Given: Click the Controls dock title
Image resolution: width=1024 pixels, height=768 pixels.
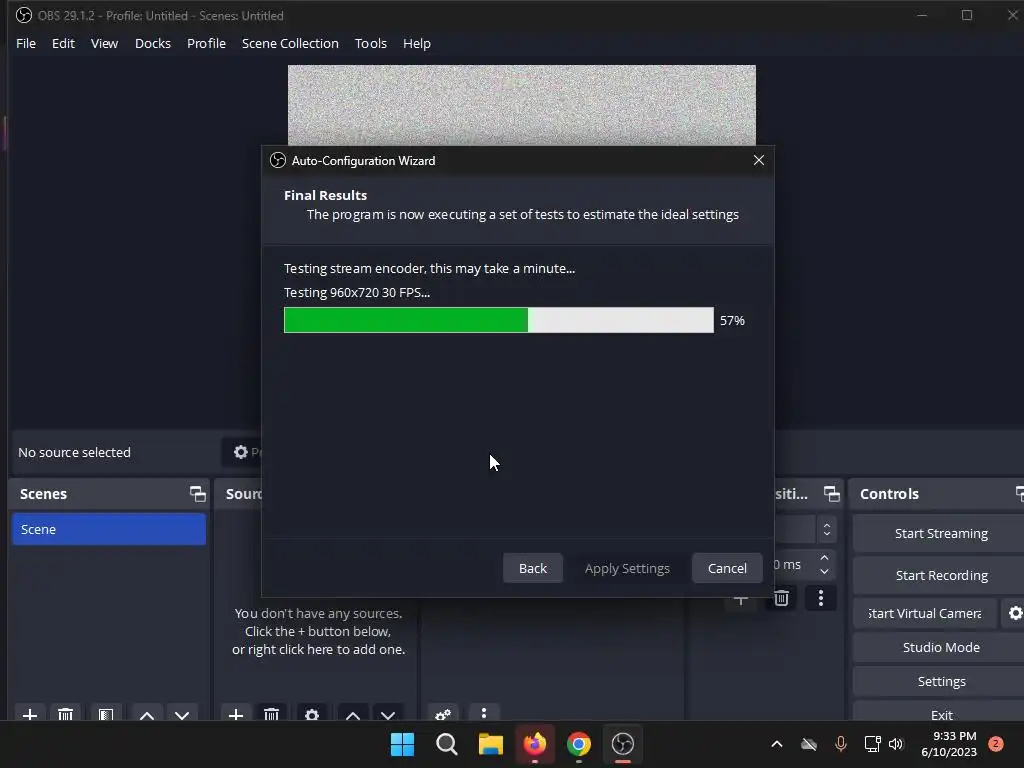Looking at the screenshot, I should pyautogui.click(x=889, y=494).
